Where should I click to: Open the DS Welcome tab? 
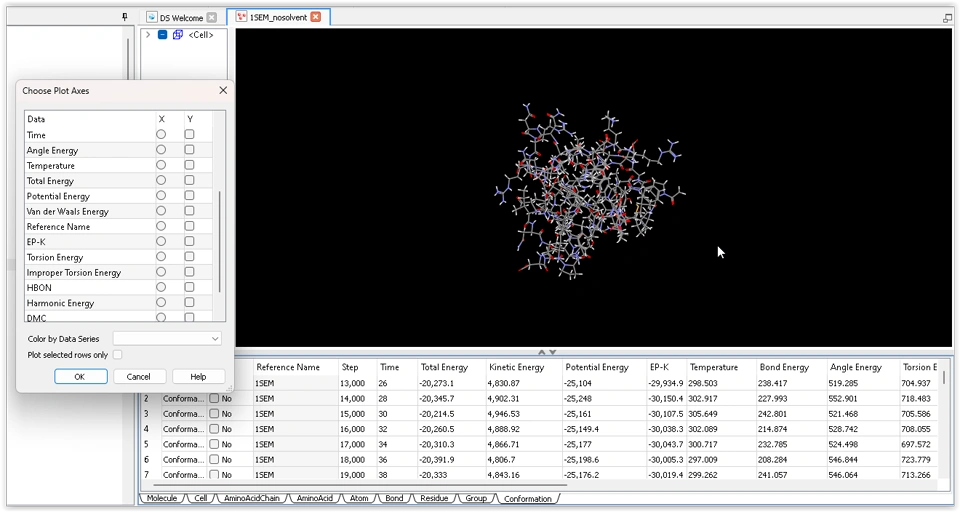pyautogui.click(x=180, y=18)
